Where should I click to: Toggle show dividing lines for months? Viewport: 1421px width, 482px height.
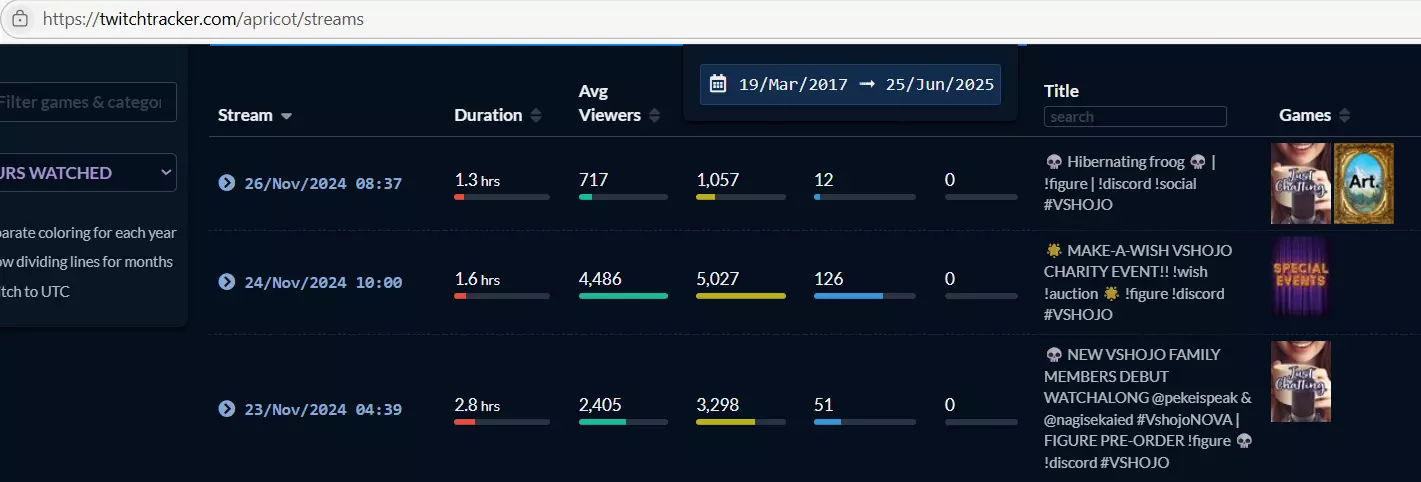tap(86, 262)
